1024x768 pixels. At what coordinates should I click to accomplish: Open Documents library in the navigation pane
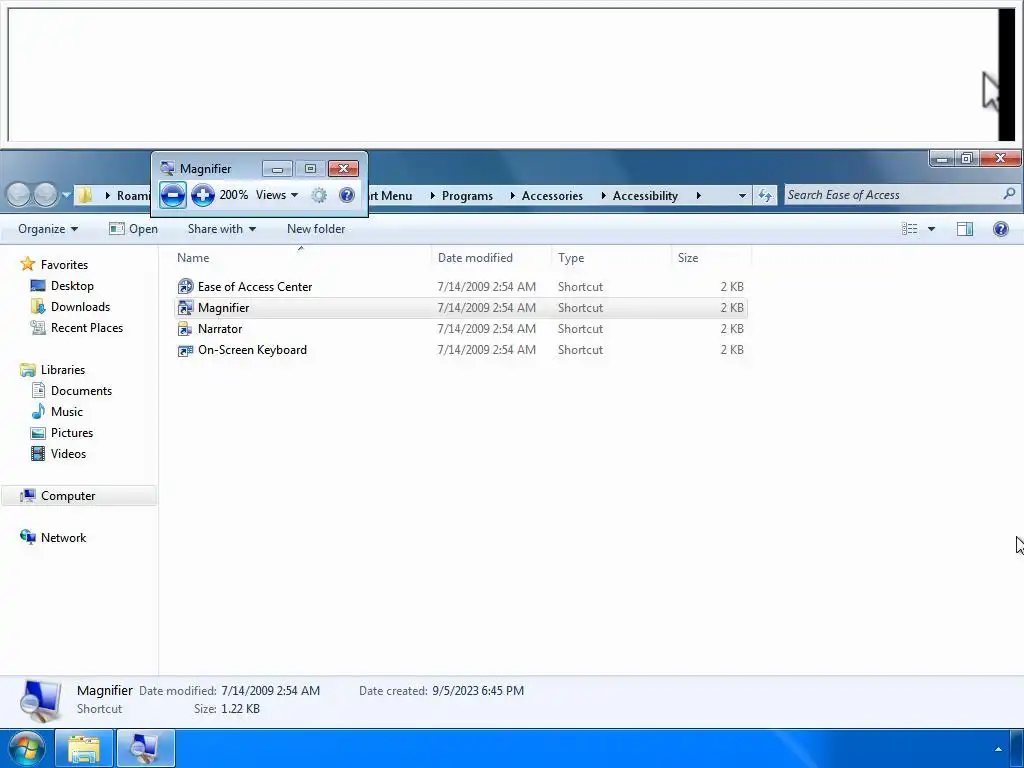click(x=81, y=391)
